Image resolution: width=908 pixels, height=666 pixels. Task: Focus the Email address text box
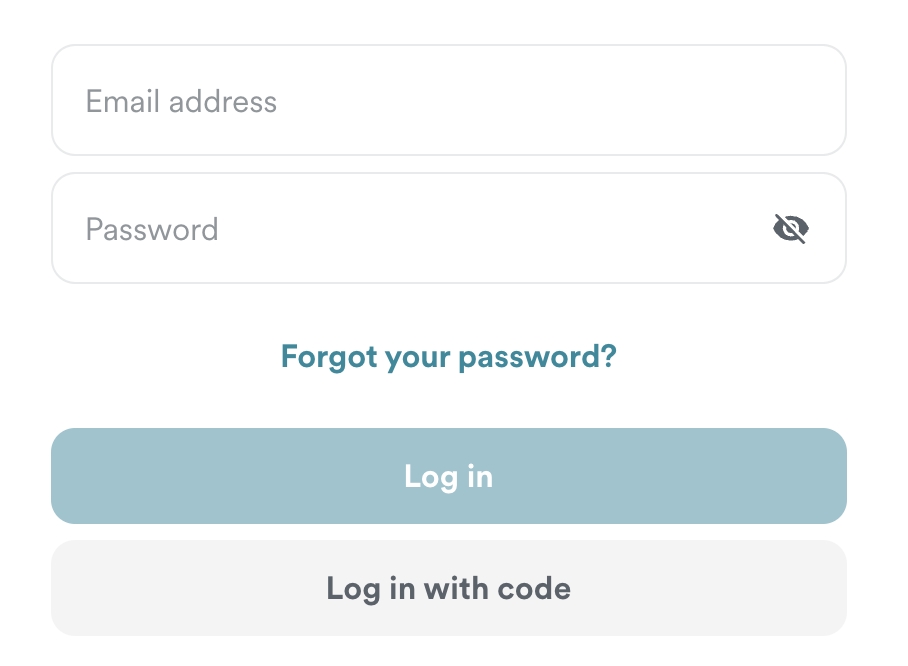click(x=448, y=101)
